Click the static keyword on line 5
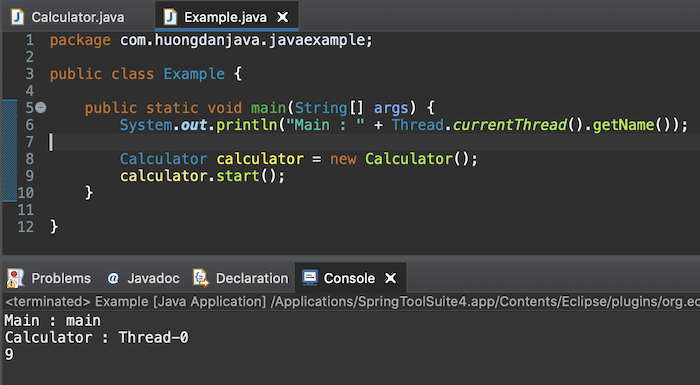This screenshot has width=700, height=385. coord(172,108)
